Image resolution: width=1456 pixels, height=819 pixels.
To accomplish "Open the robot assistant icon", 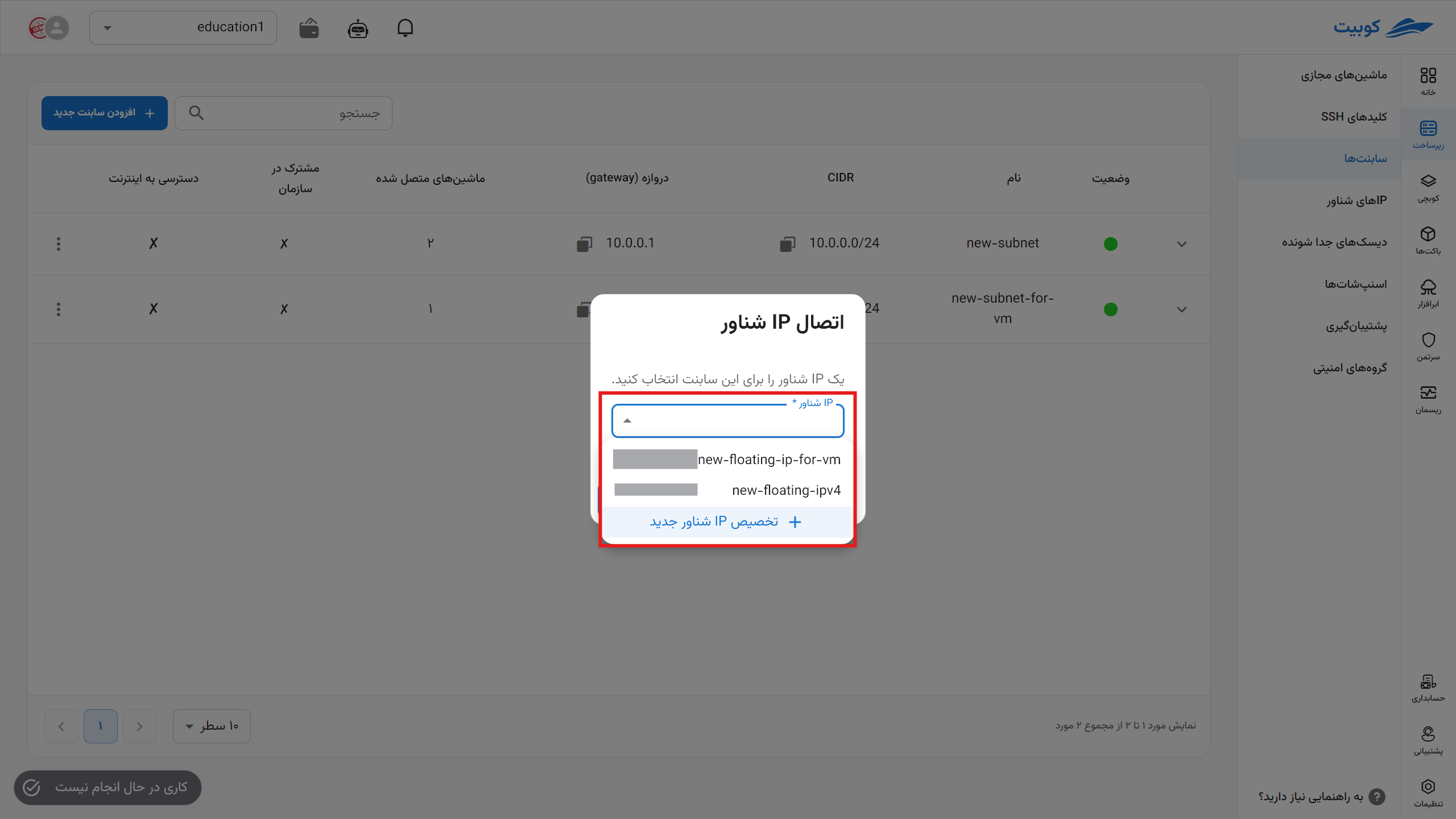I will click(x=358, y=28).
